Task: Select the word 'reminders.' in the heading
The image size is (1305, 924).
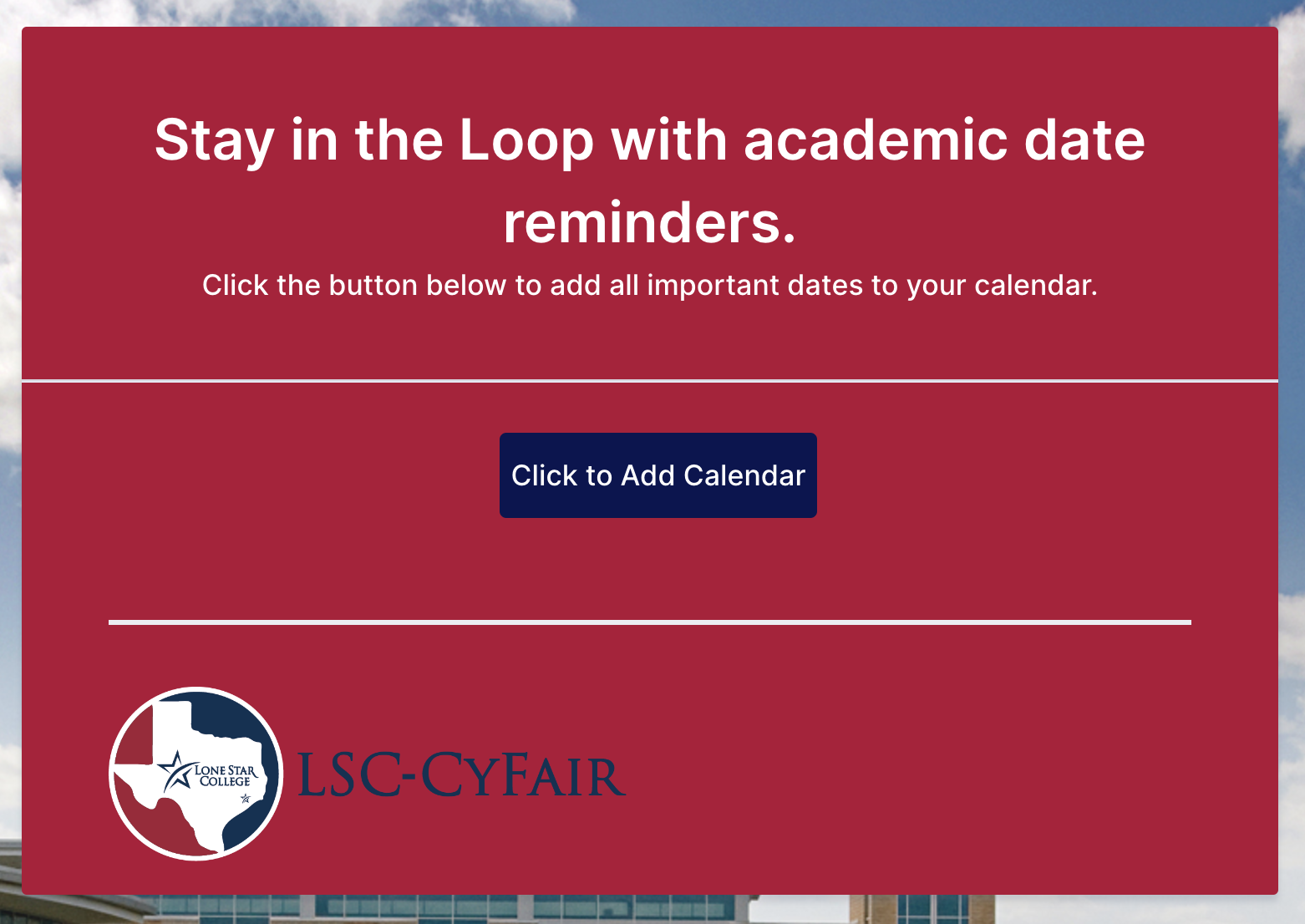Action: (x=649, y=223)
